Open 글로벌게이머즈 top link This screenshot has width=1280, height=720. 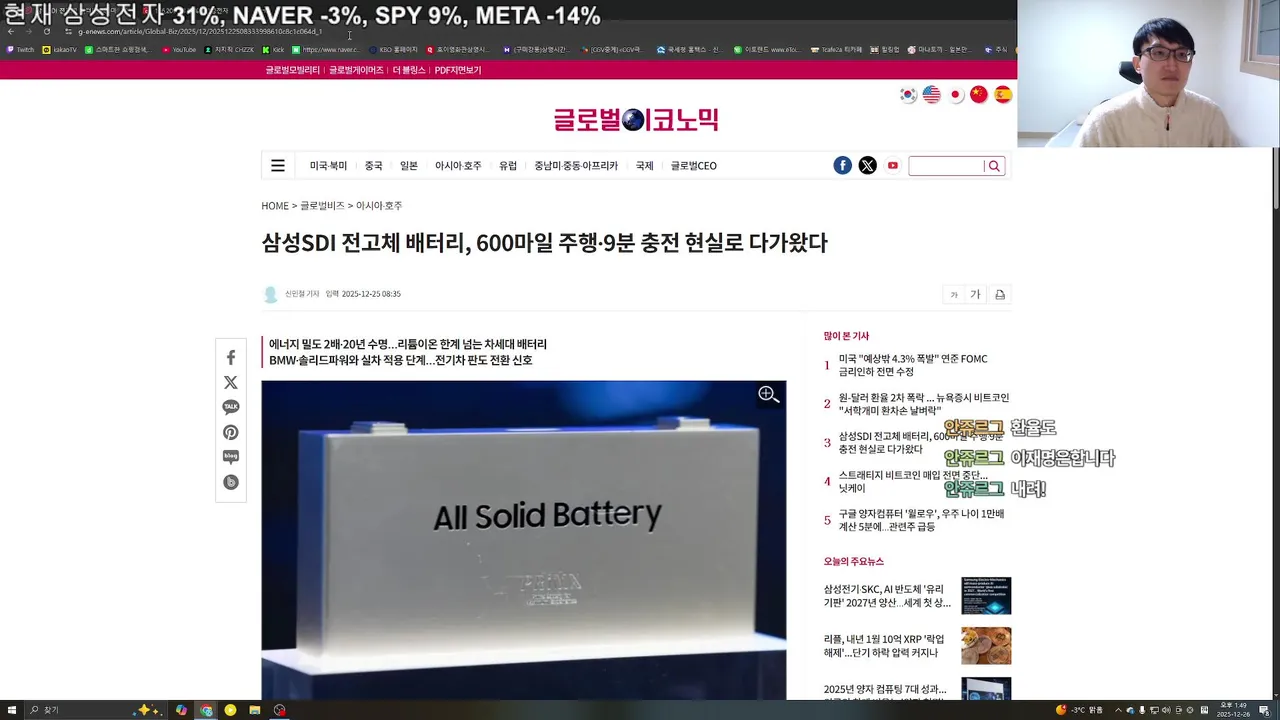click(356, 70)
